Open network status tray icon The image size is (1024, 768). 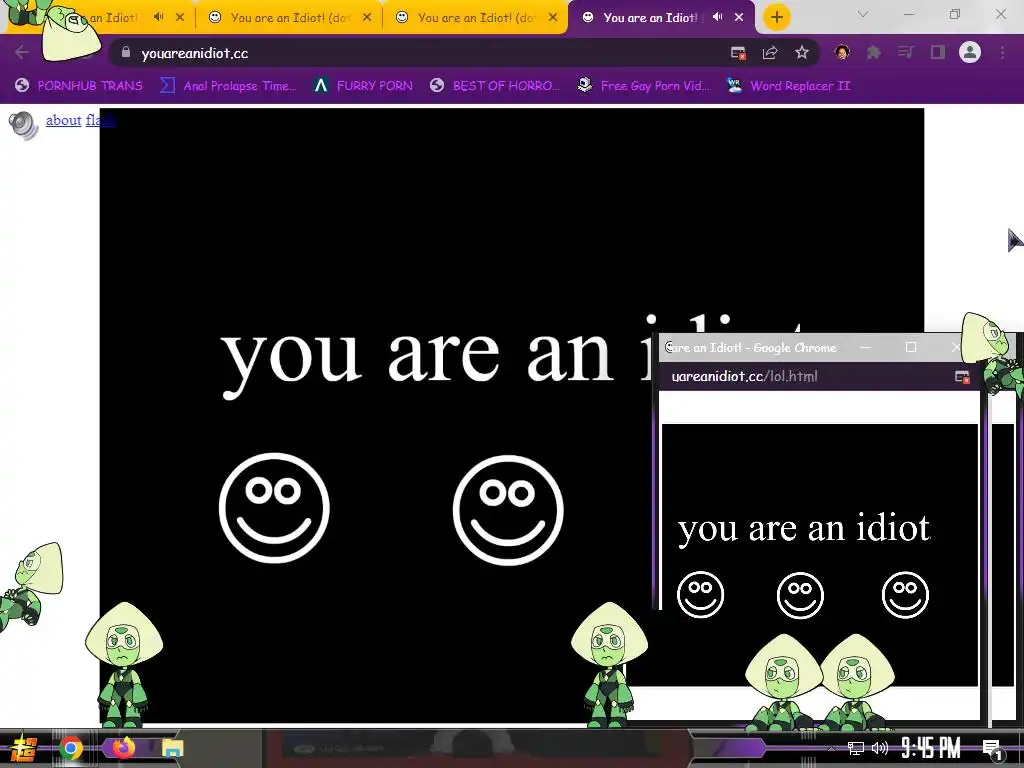[x=856, y=748]
